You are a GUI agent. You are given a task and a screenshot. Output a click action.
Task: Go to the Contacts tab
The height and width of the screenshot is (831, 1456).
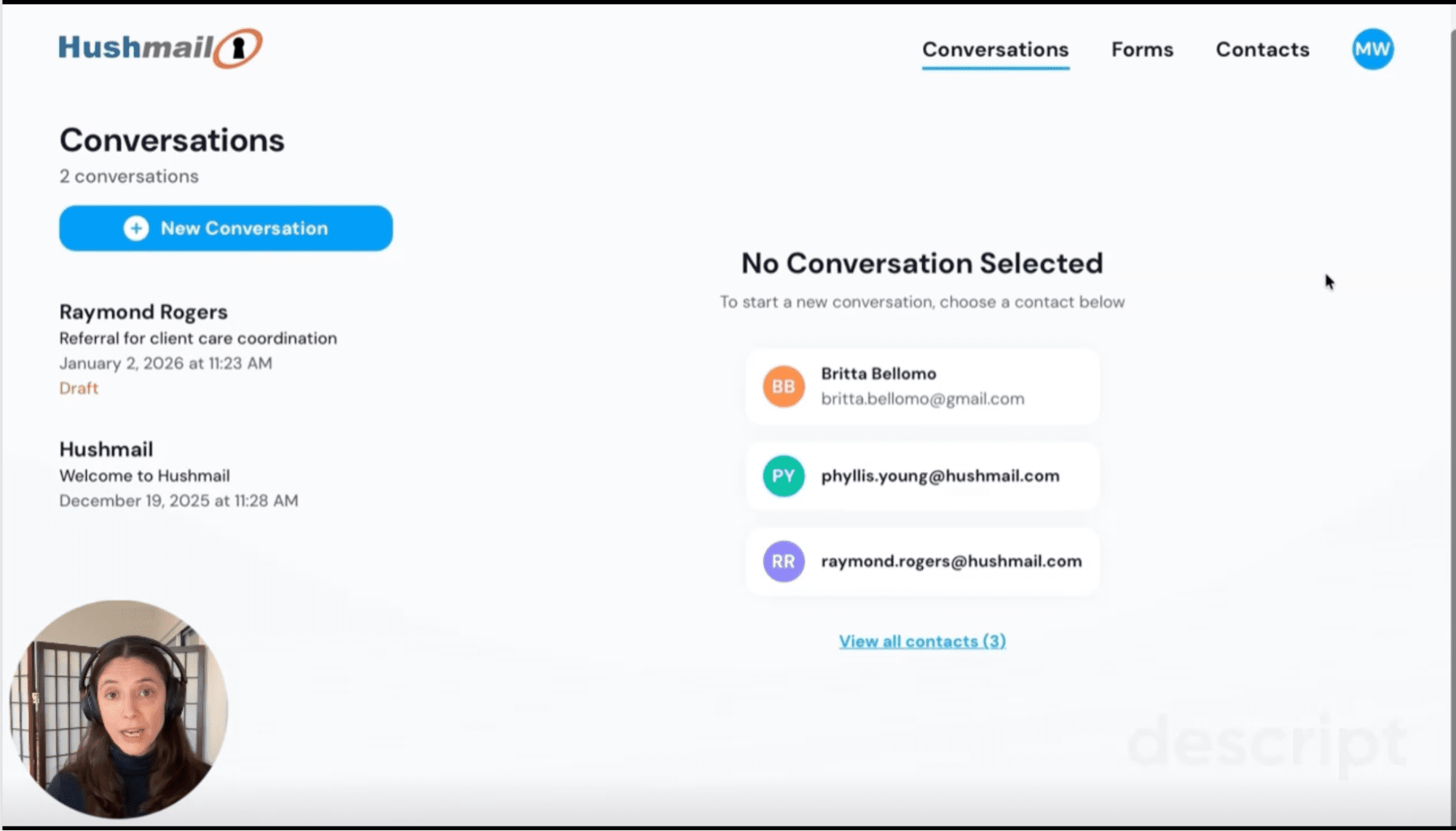tap(1262, 50)
